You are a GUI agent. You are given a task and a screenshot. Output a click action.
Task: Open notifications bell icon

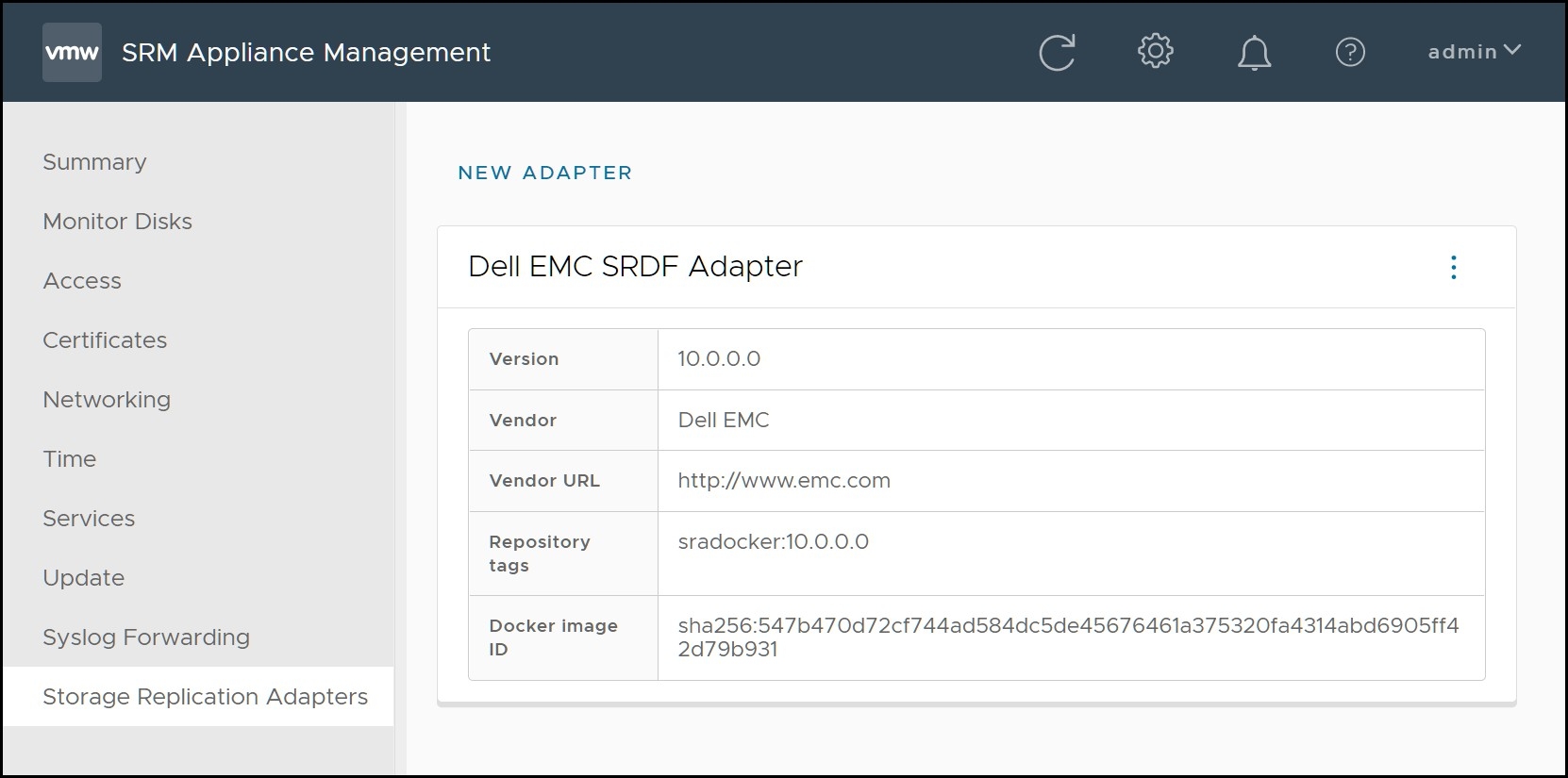pyautogui.click(x=1254, y=53)
